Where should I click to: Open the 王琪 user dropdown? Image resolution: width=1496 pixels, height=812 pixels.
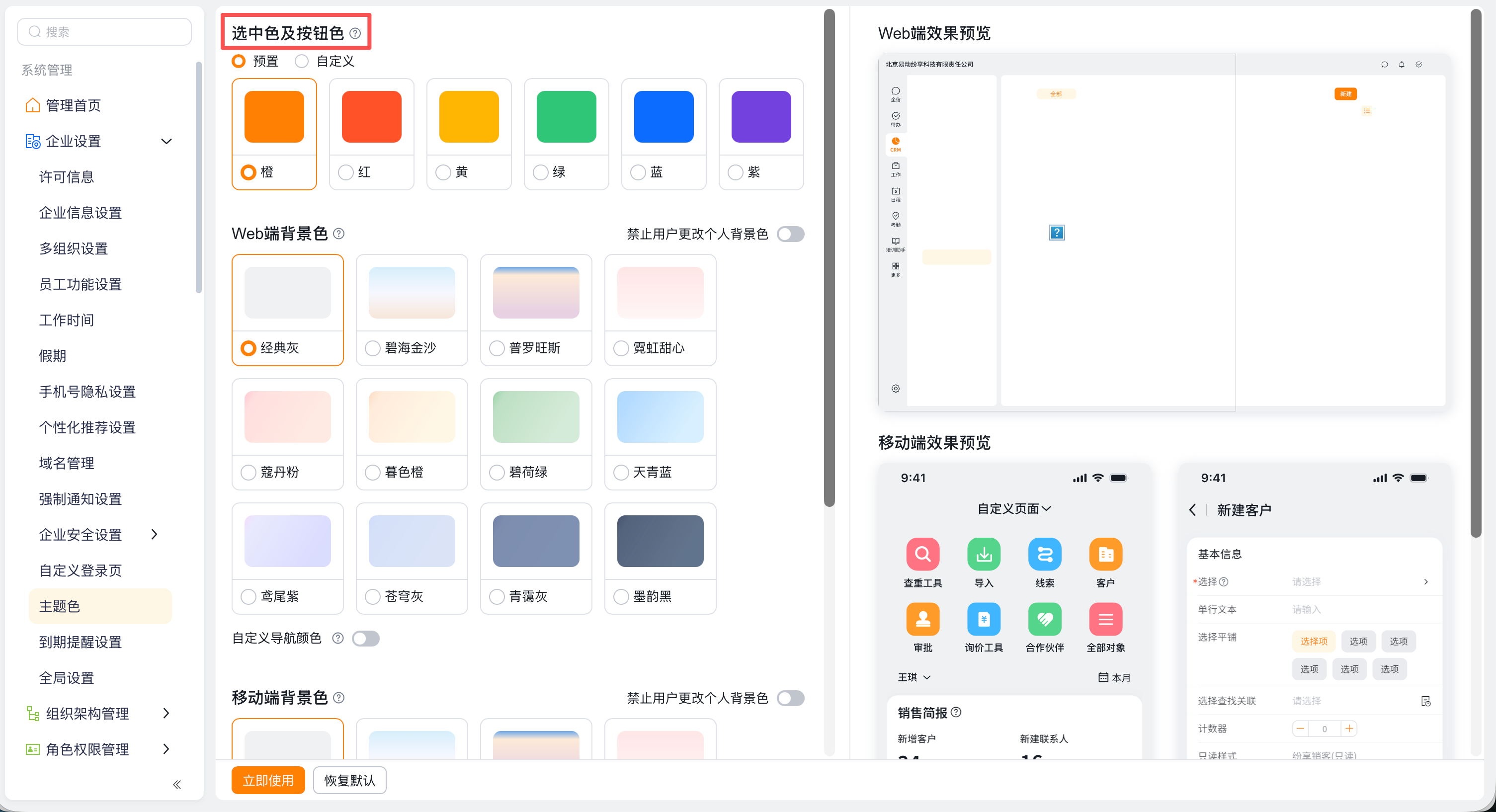pos(914,677)
